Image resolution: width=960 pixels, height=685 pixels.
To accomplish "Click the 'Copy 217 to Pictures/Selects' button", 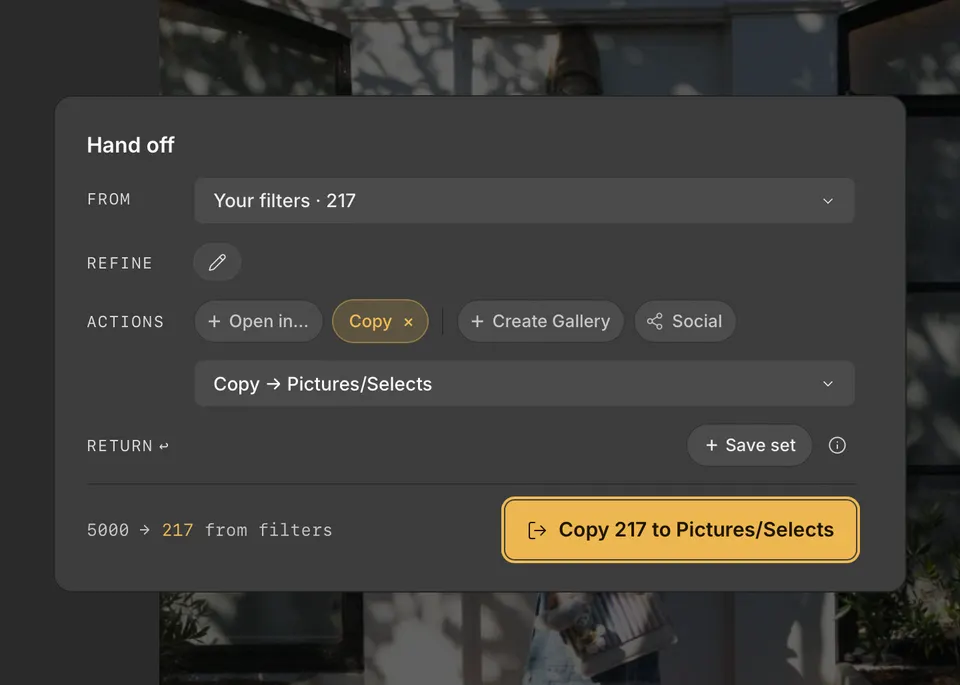I will click(680, 530).
